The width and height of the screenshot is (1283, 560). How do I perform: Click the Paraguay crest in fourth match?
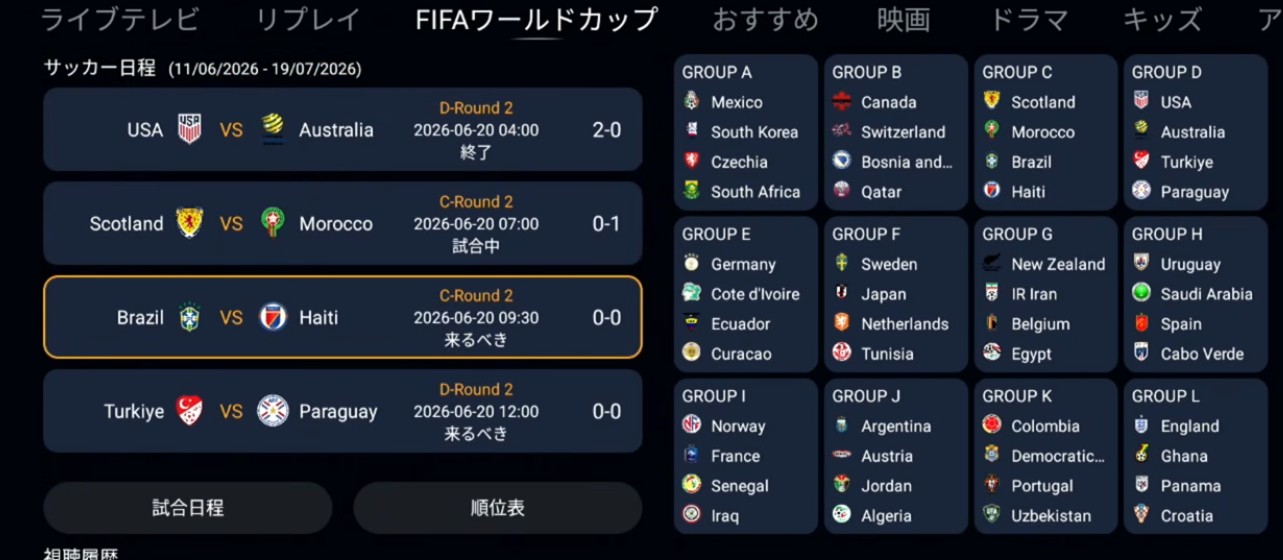point(272,411)
